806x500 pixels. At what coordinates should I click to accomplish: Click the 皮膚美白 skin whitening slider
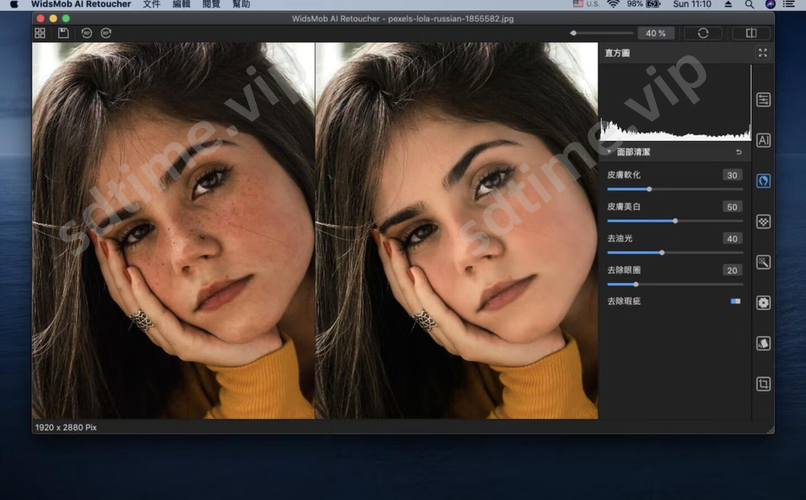673,220
